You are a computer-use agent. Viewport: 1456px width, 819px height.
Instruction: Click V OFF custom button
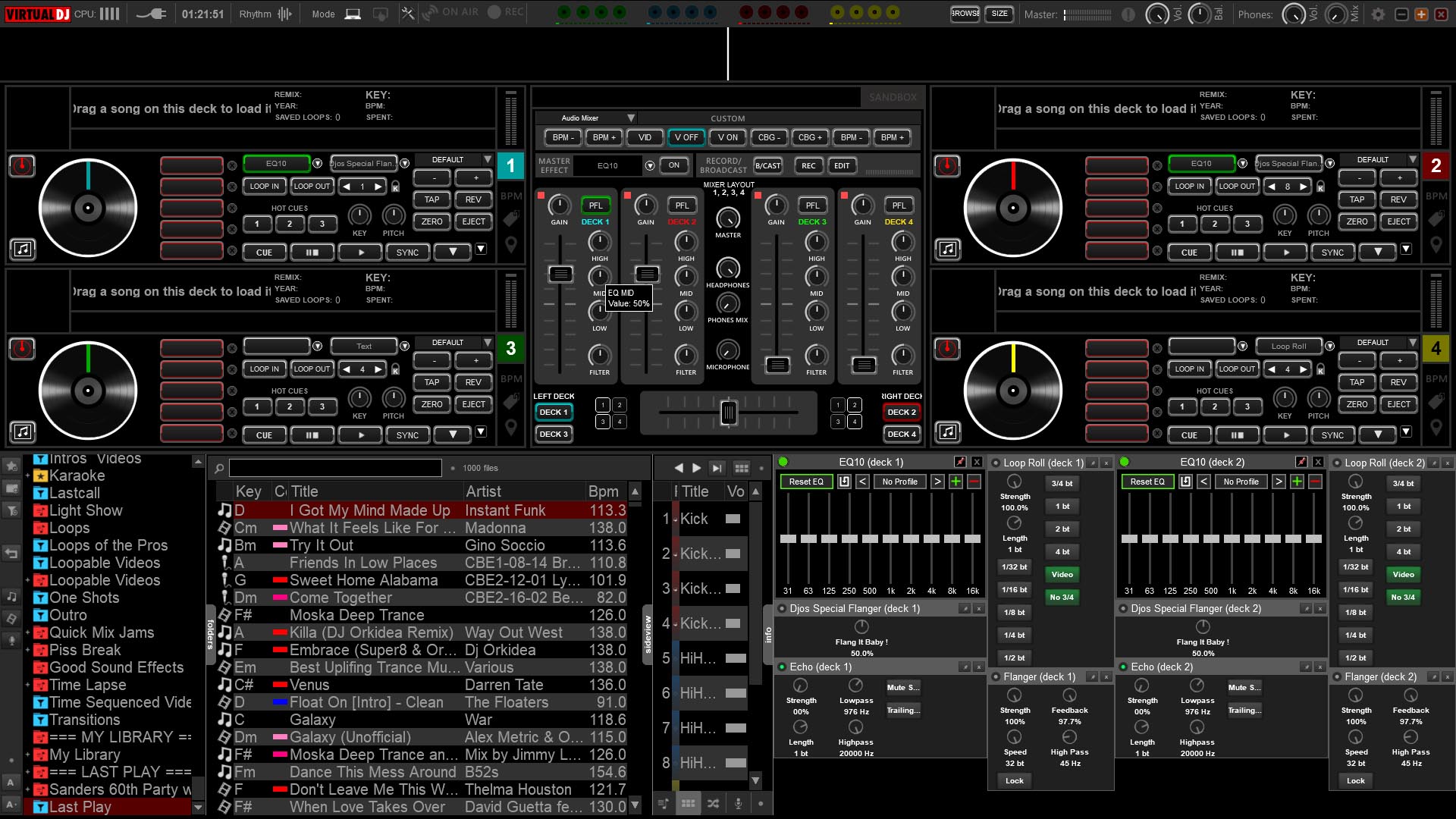click(x=686, y=137)
